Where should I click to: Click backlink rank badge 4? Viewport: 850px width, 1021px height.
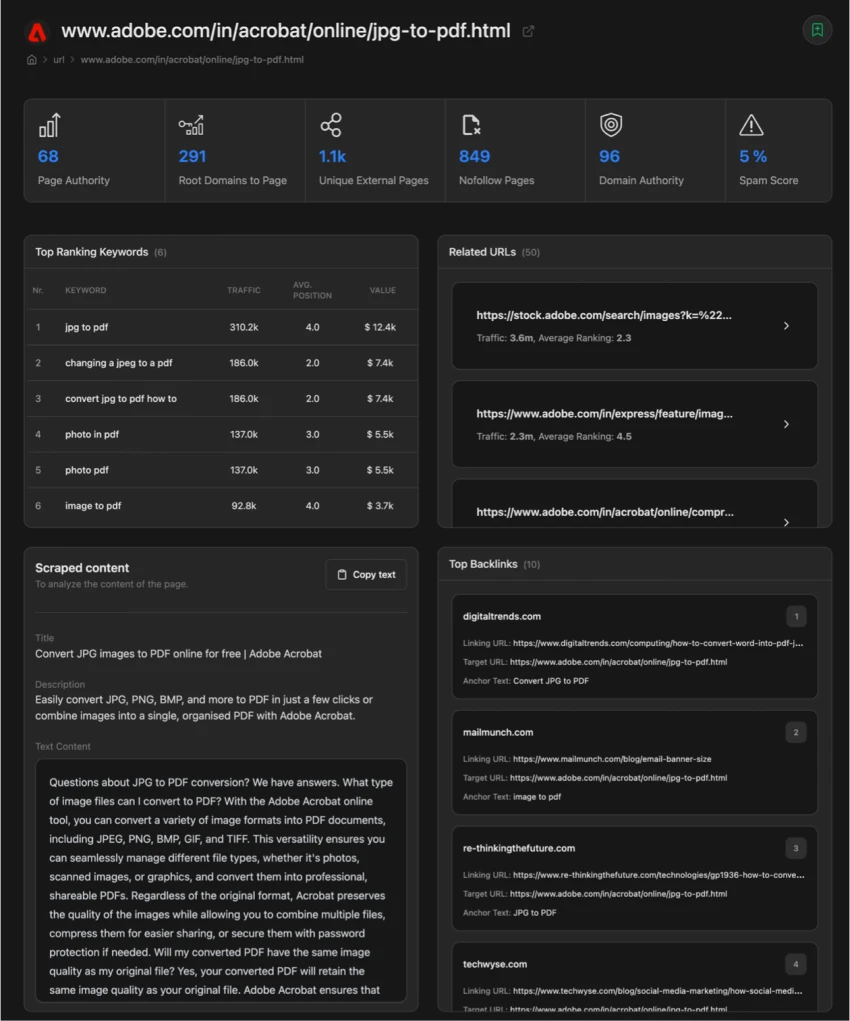click(796, 964)
